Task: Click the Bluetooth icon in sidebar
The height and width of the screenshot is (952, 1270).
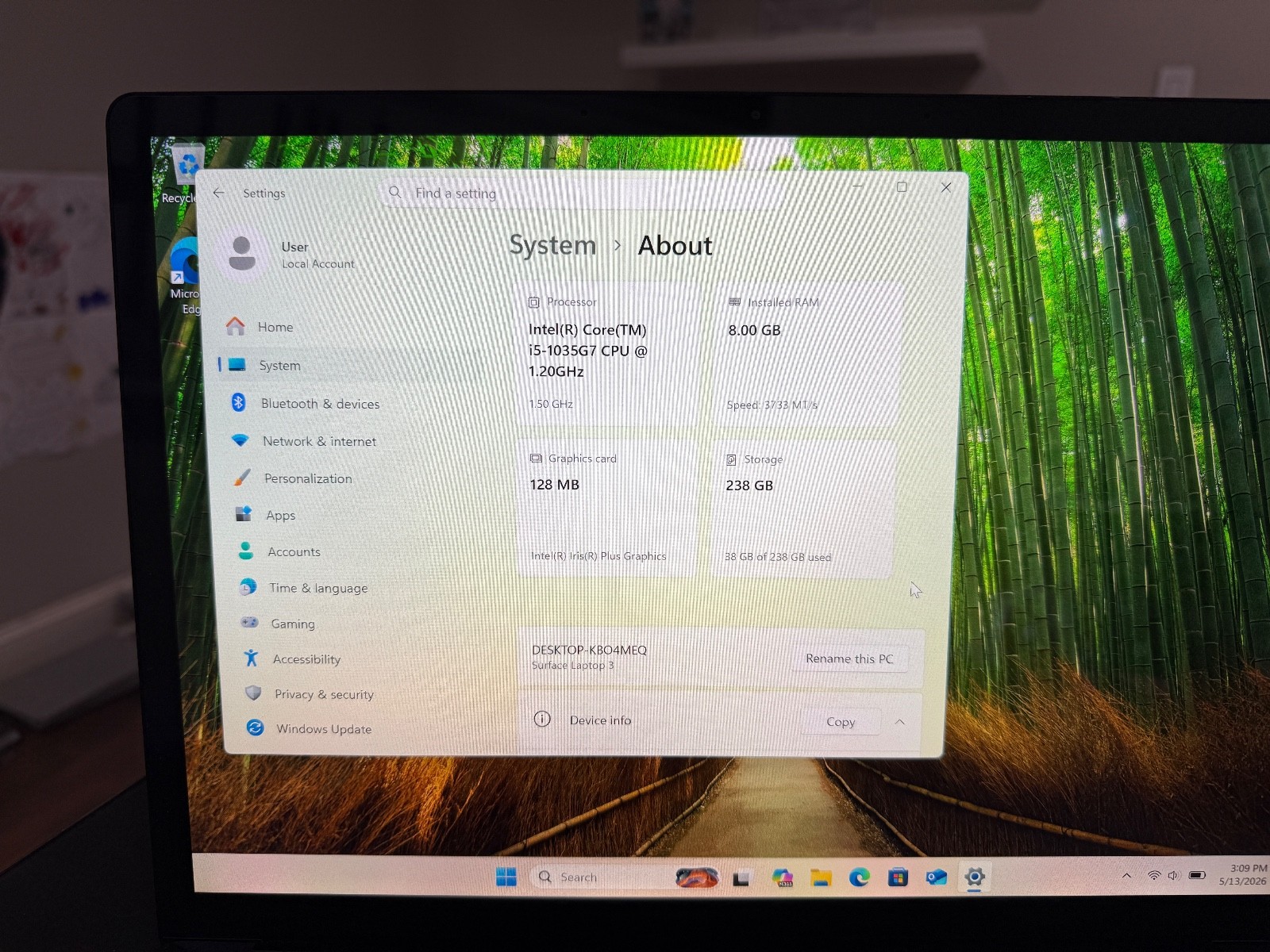Action: coord(238,402)
